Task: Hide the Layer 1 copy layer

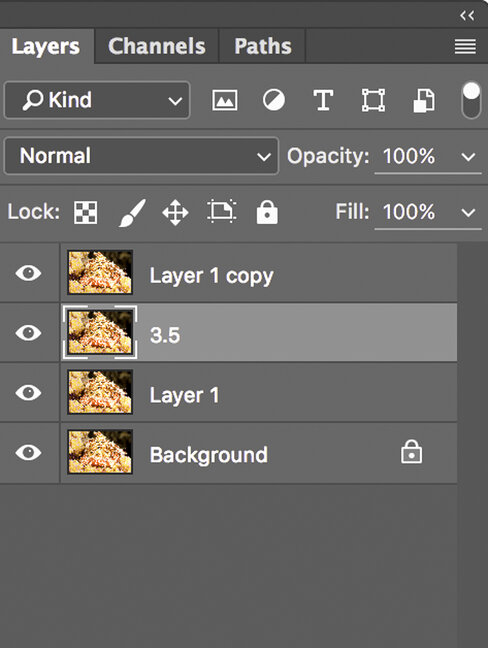Action: pyautogui.click(x=29, y=273)
